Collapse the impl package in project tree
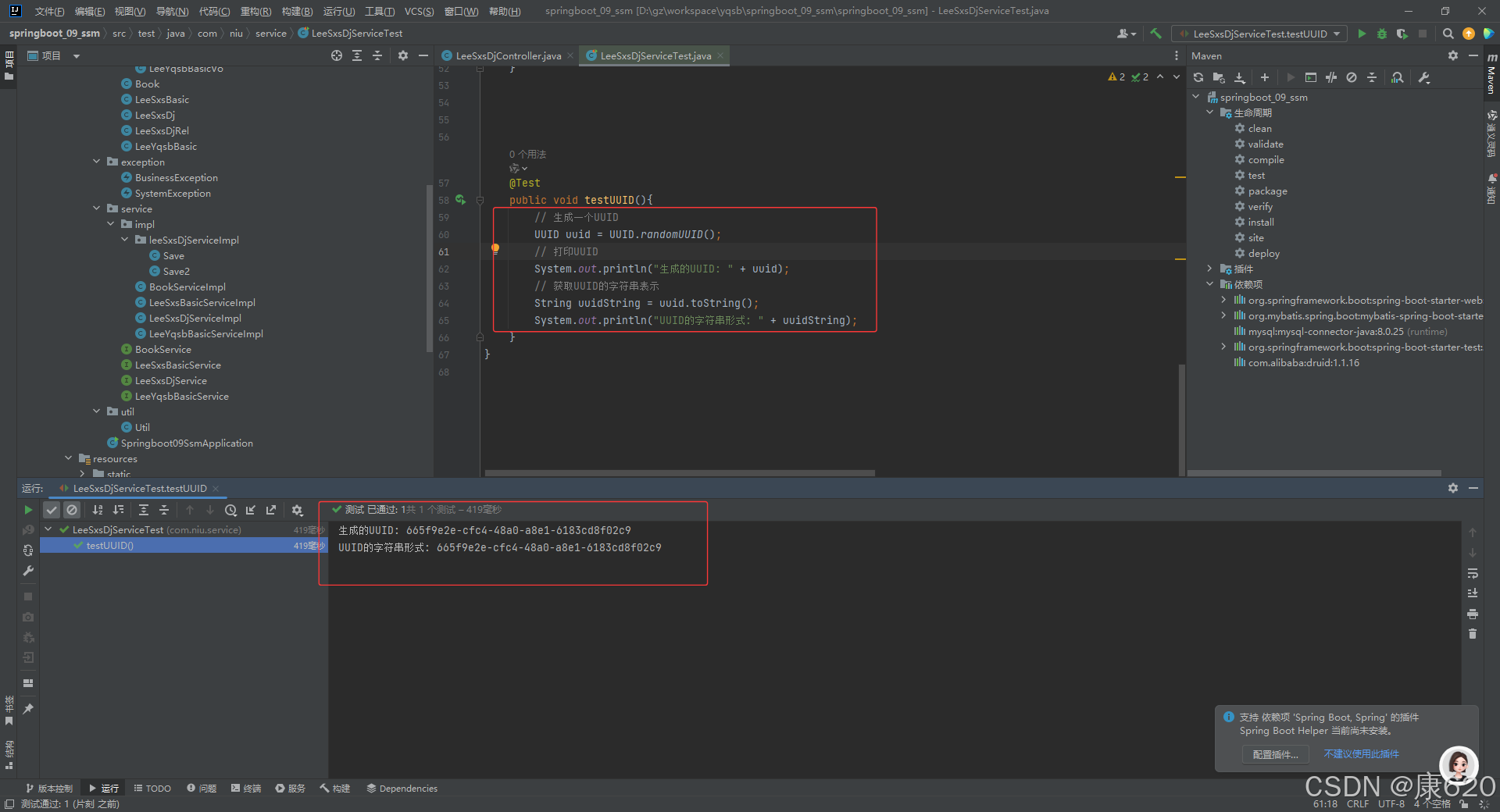 110,224
